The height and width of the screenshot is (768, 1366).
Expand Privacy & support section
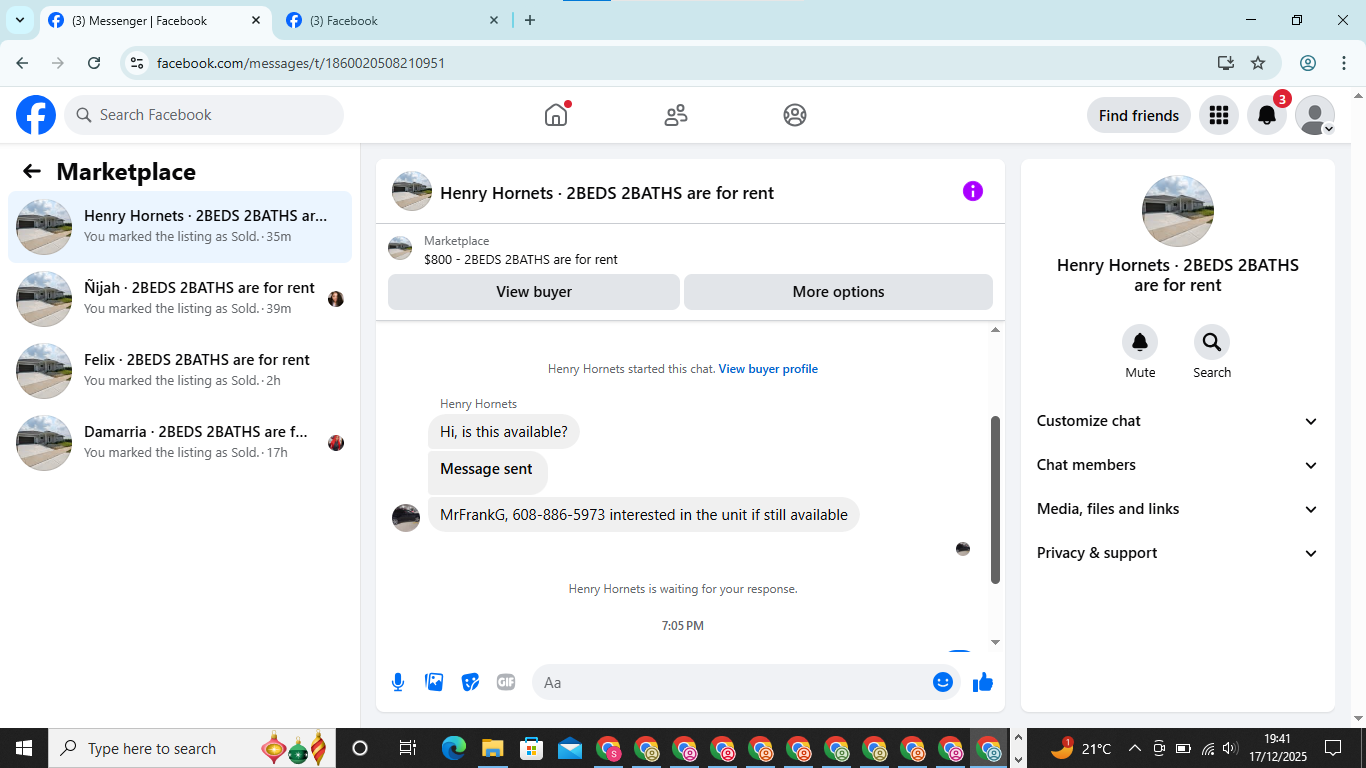click(1178, 553)
